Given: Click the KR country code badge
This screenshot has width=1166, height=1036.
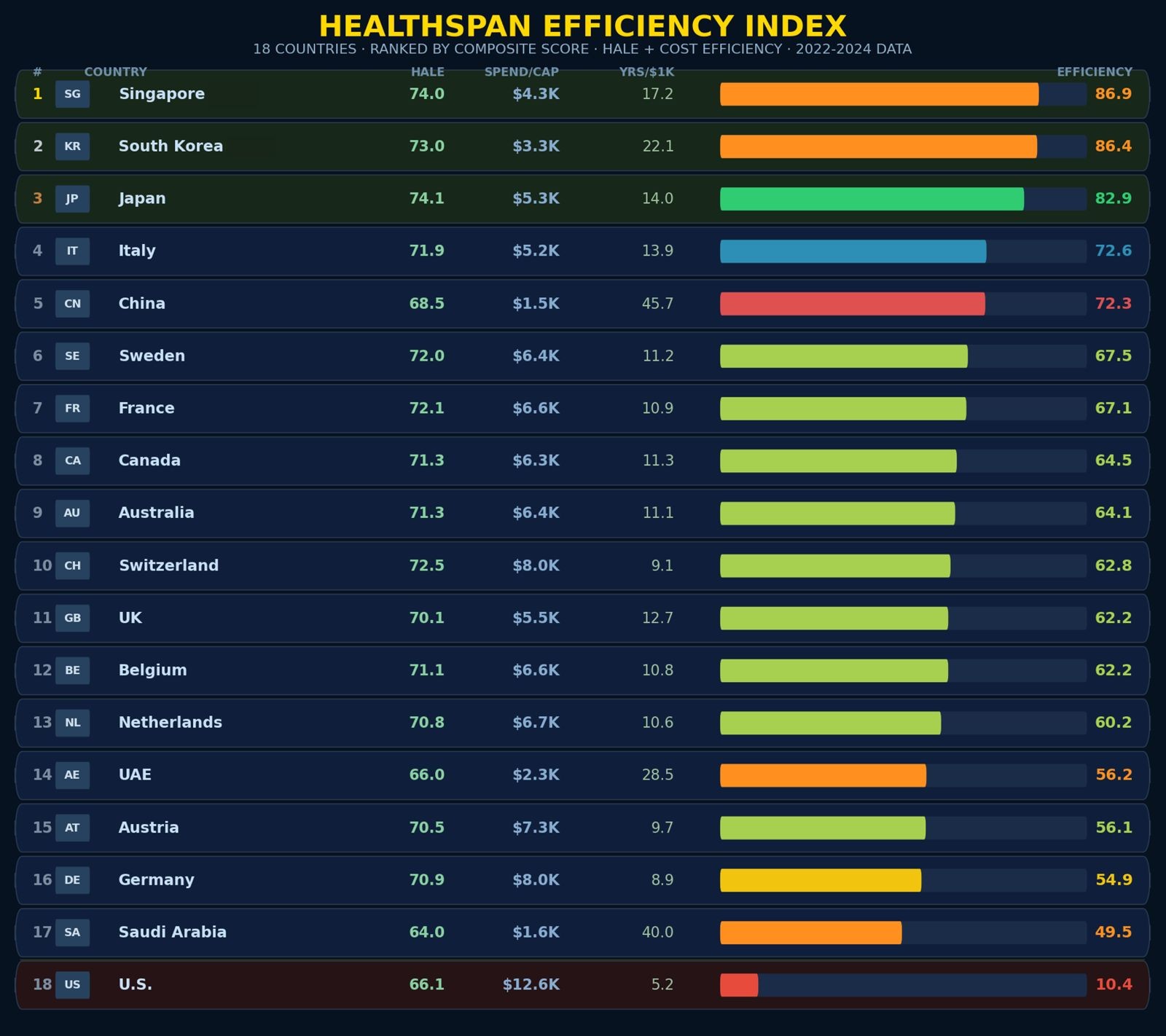Looking at the screenshot, I should click(72, 146).
